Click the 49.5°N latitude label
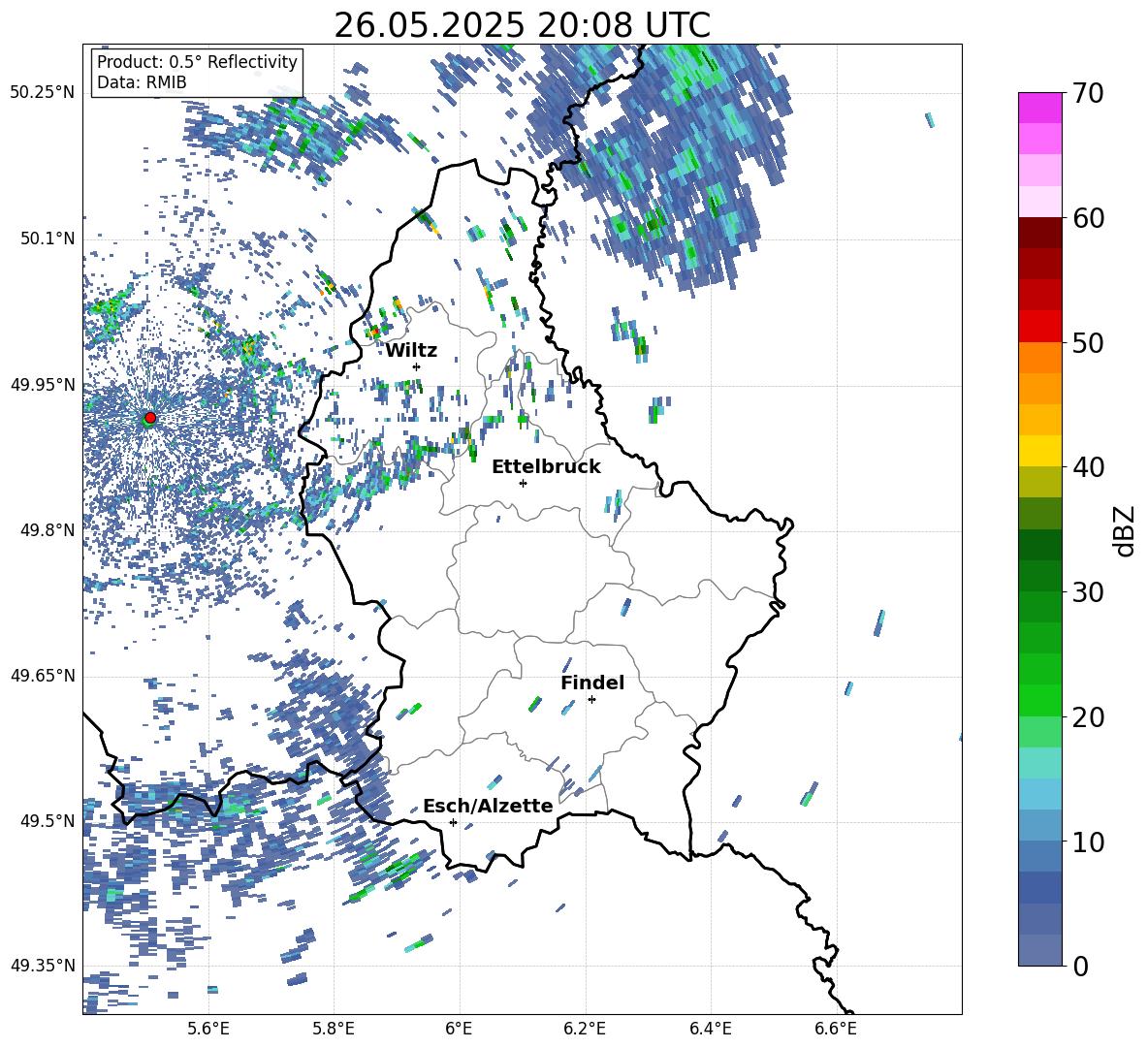 coord(47,821)
